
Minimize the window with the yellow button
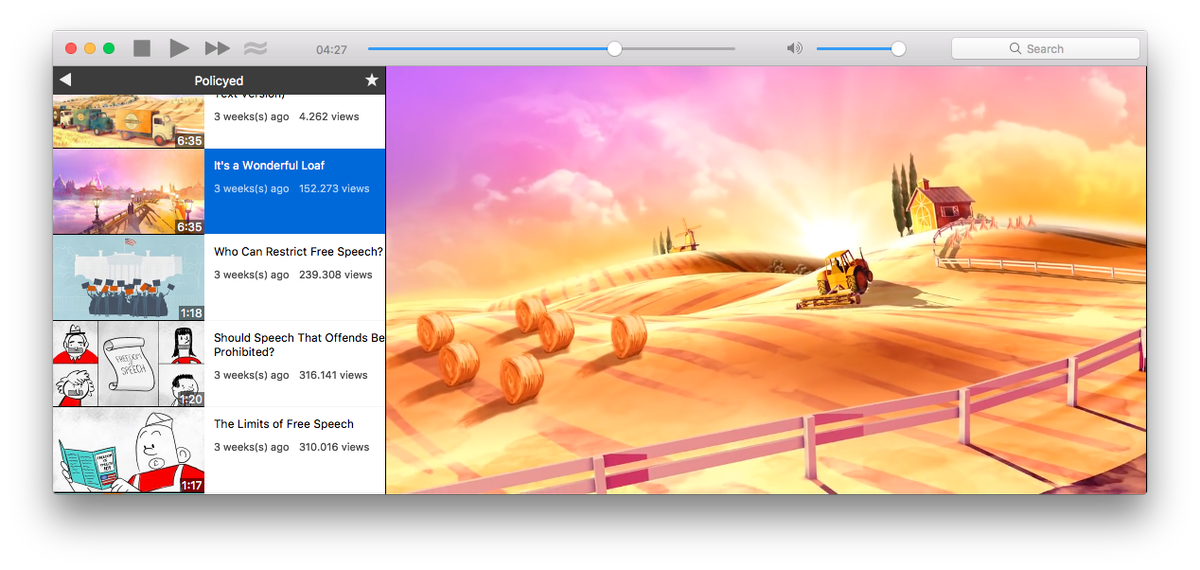pos(90,48)
